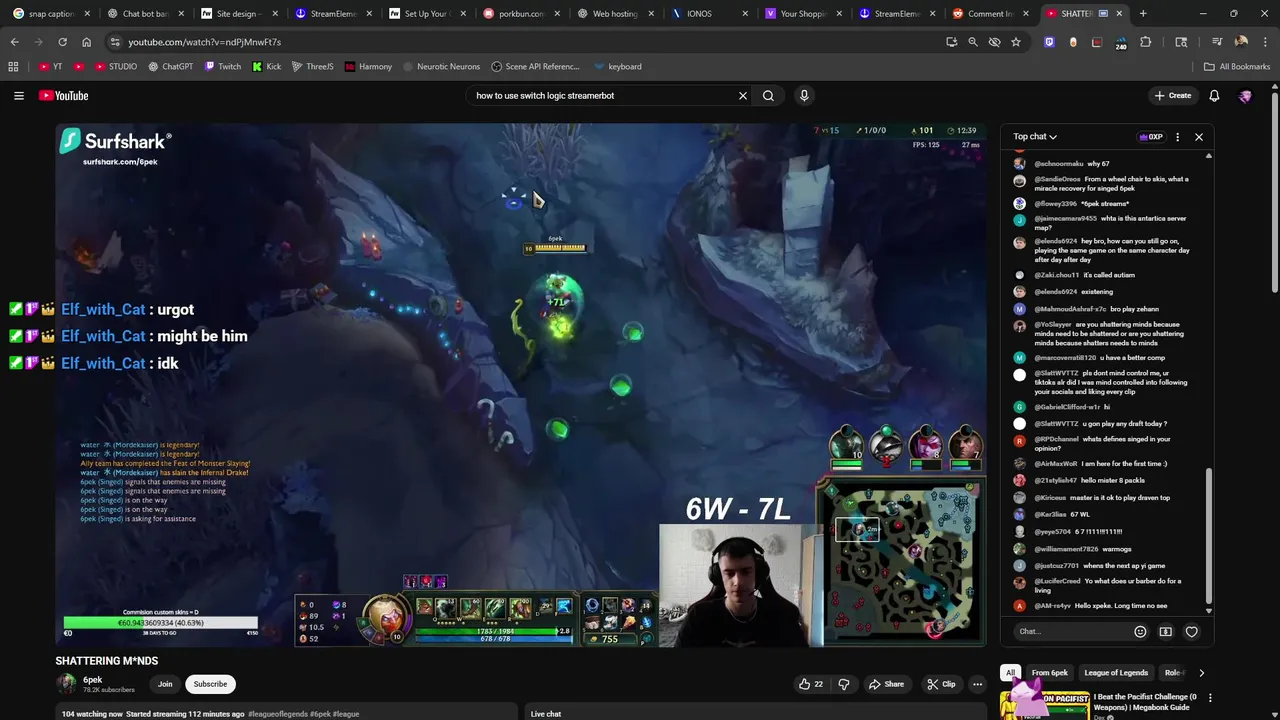Open the STUDIO bookmark

coord(116,66)
